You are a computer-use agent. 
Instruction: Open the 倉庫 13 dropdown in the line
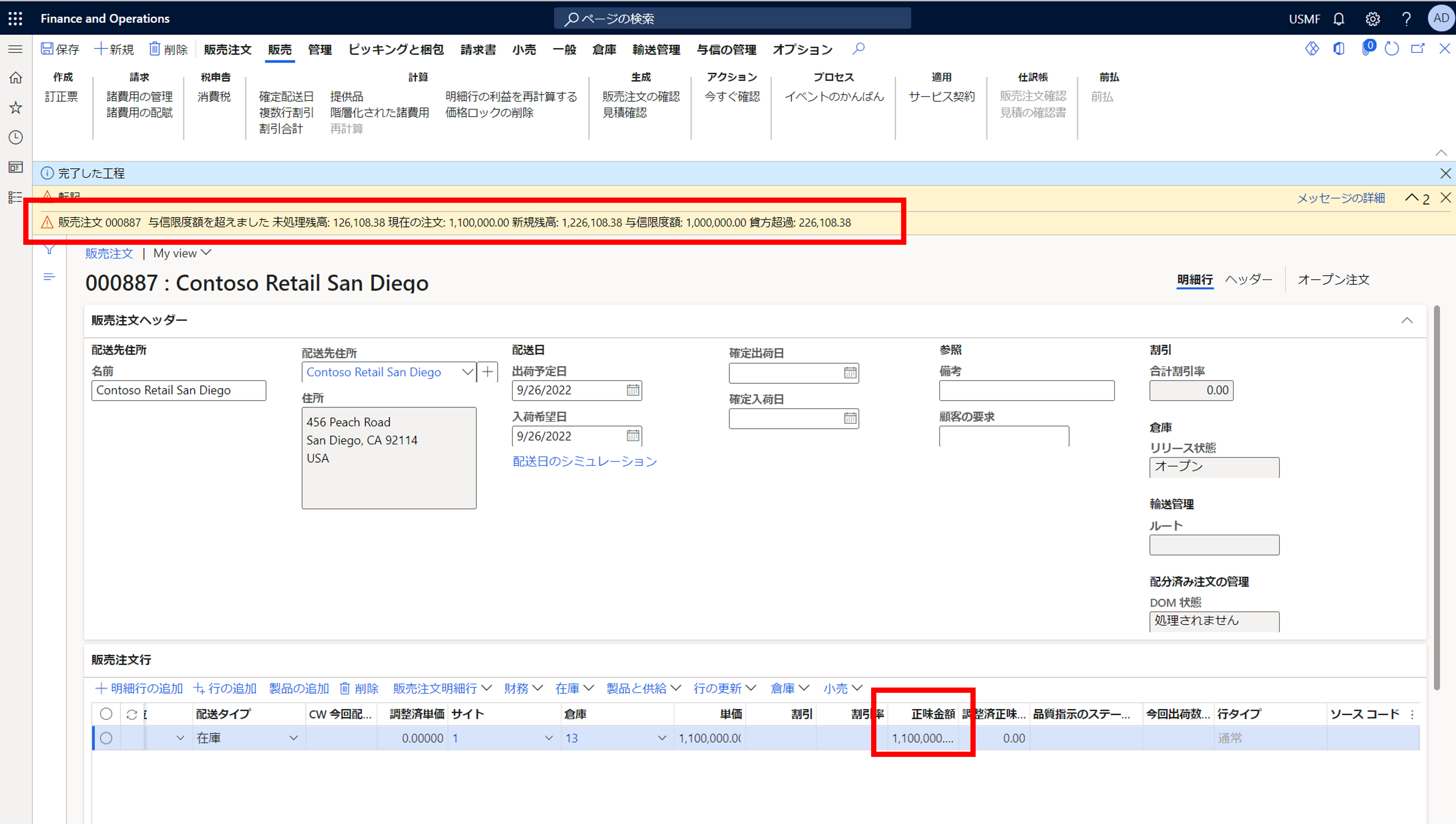tap(662, 738)
